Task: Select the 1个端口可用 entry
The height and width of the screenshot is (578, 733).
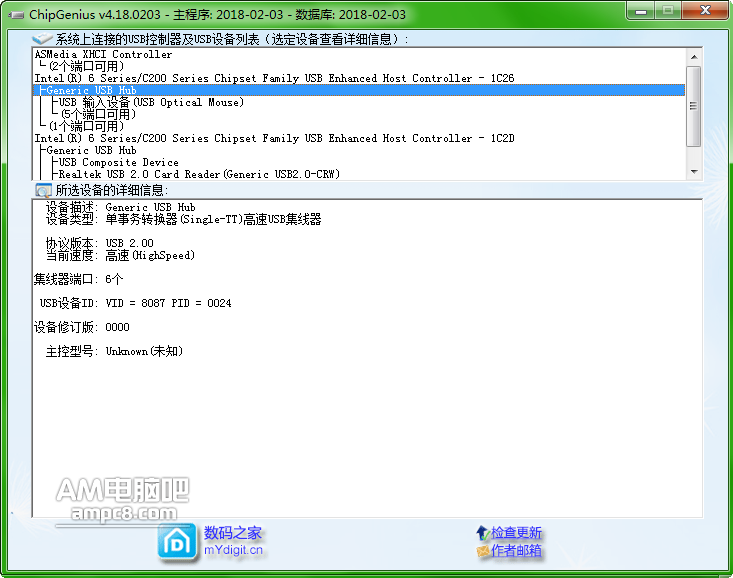Action: click(x=86, y=126)
